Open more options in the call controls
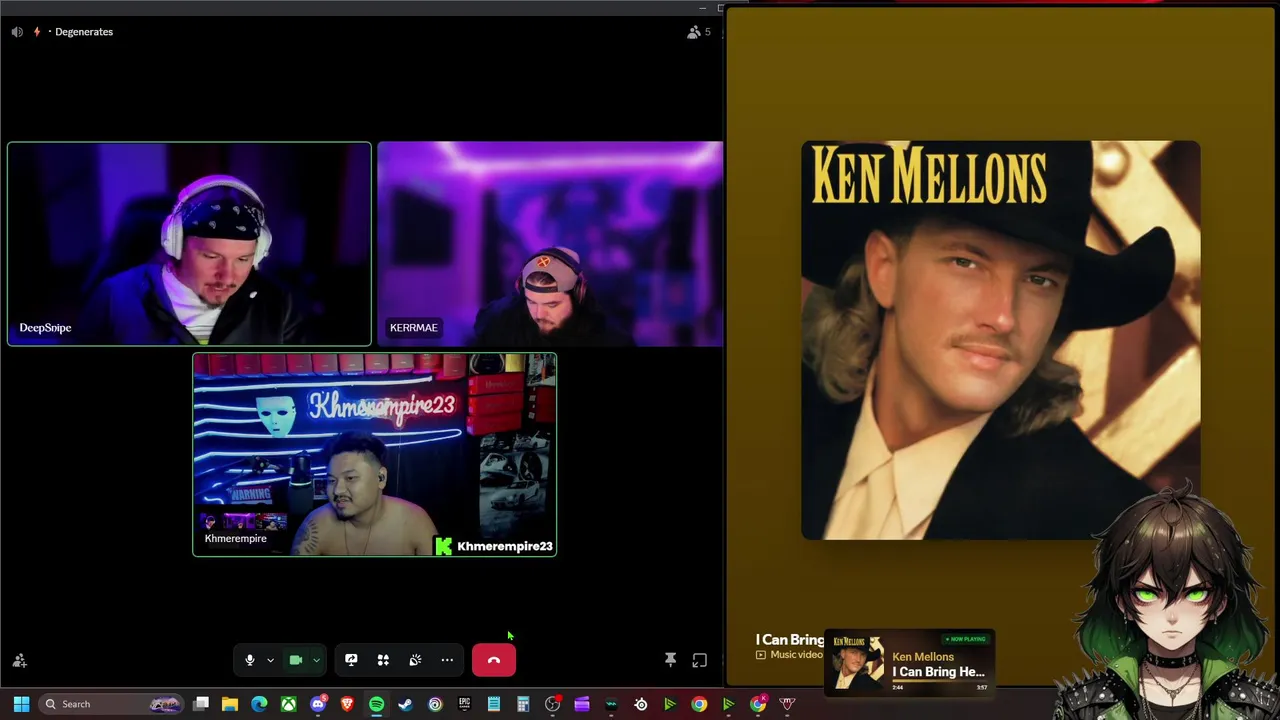This screenshot has height=720, width=1280. coord(447,660)
